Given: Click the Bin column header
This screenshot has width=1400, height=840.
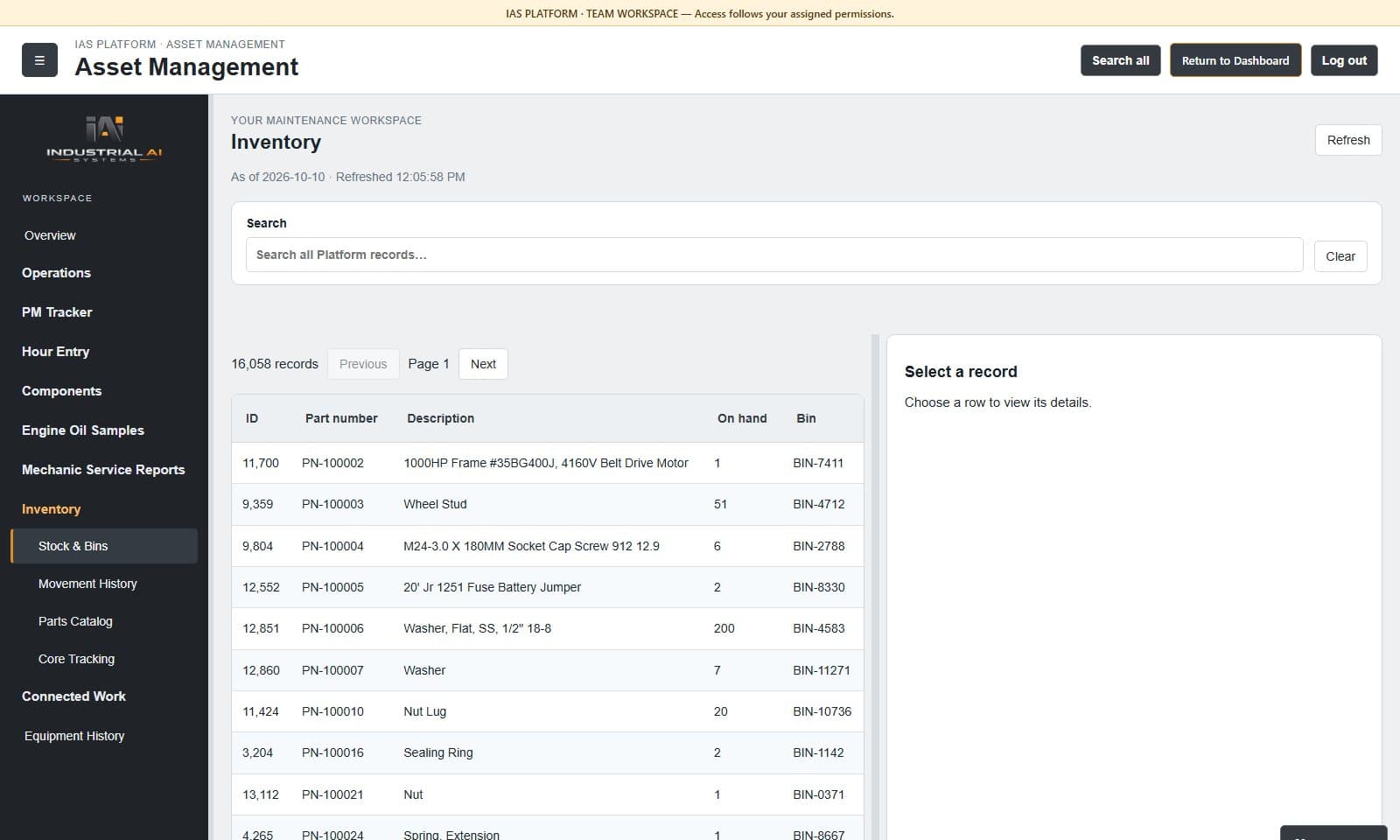Looking at the screenshot, I should (x=806, y=418).
